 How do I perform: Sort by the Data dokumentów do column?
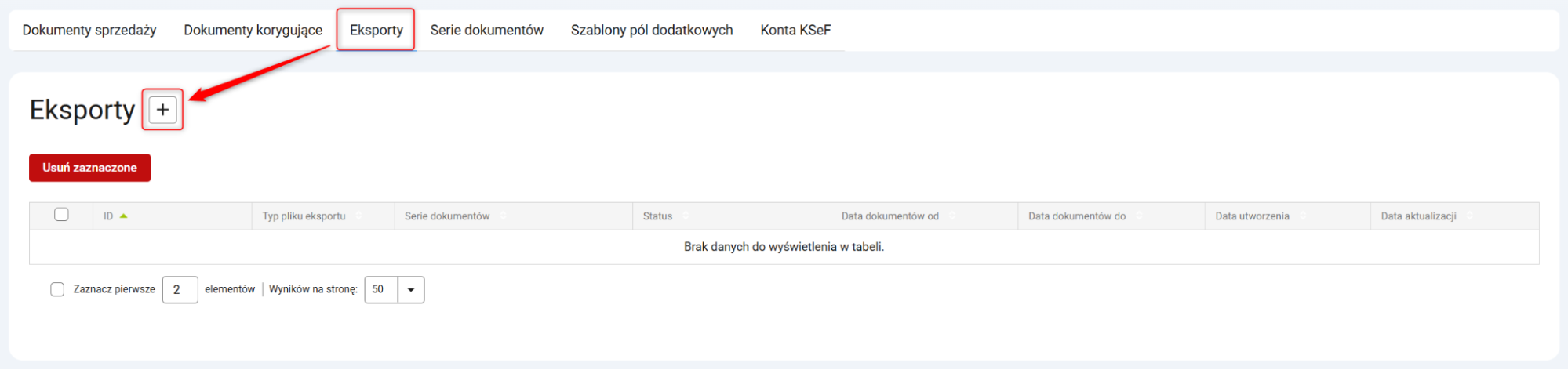(1076, 216)
